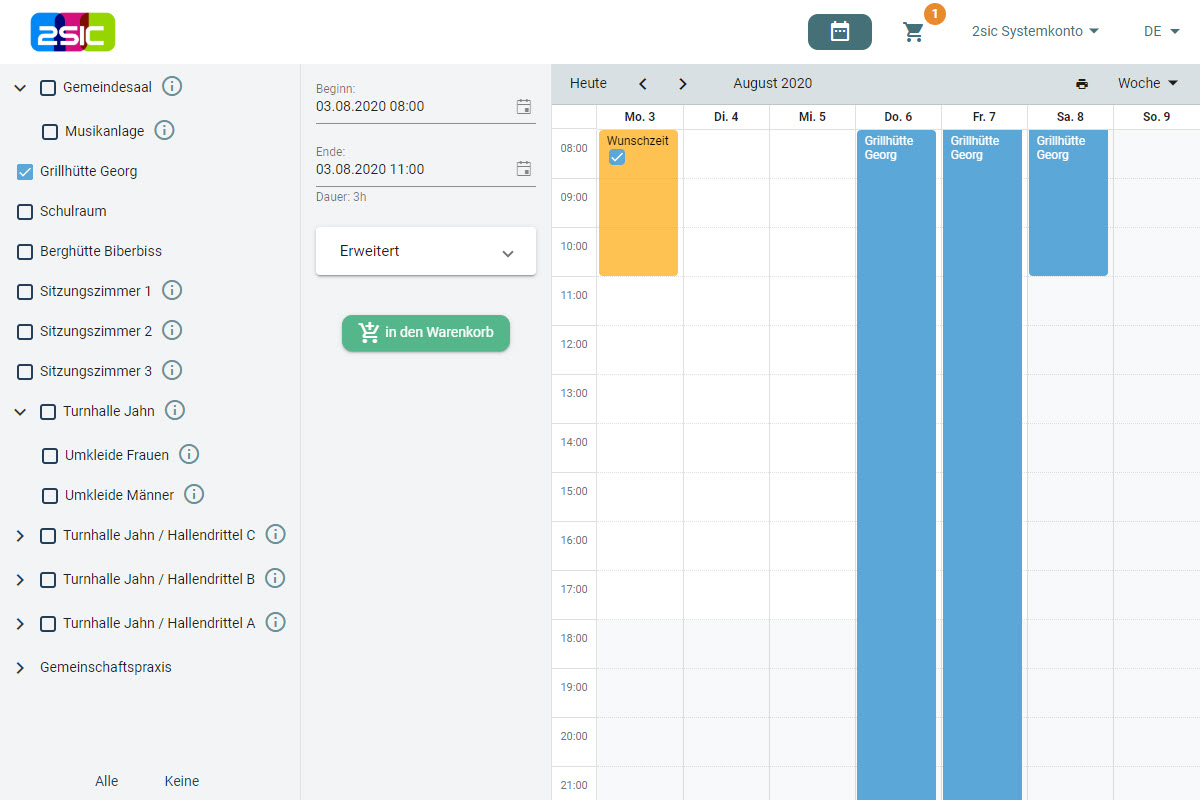Expand the Gemeinschaftspraxis tree node
The height and width of the screenshot is (800, 1200).
[x=20, y=667]
